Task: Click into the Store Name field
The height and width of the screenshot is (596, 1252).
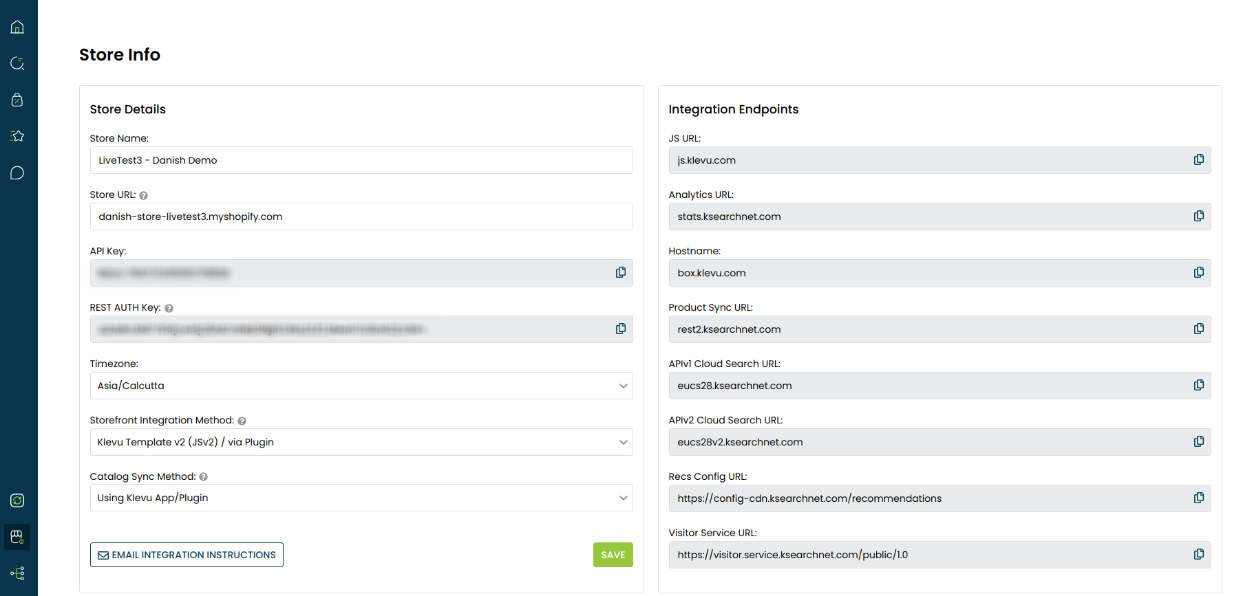Action: (361, 160)
